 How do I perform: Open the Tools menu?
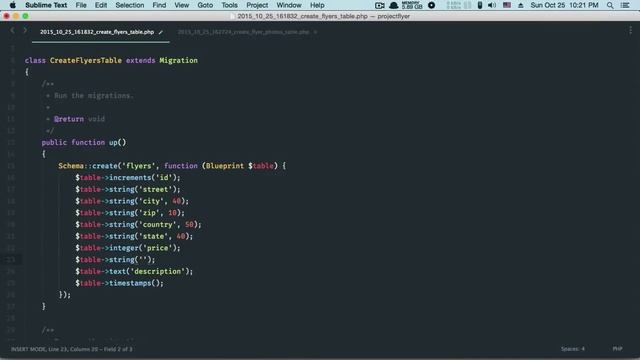pyautogui.click(x=229, y=5)
